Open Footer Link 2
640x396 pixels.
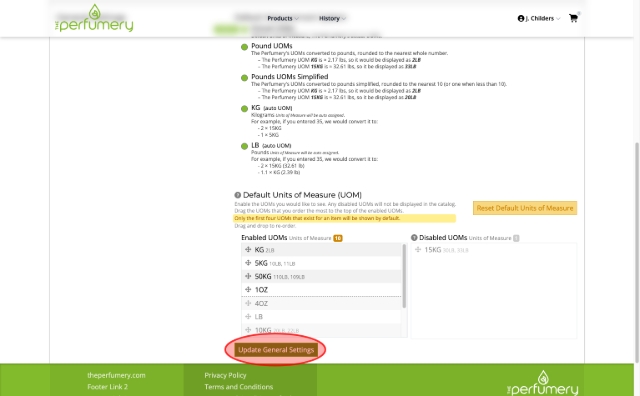pyautogui.click(x=107, y=387)
